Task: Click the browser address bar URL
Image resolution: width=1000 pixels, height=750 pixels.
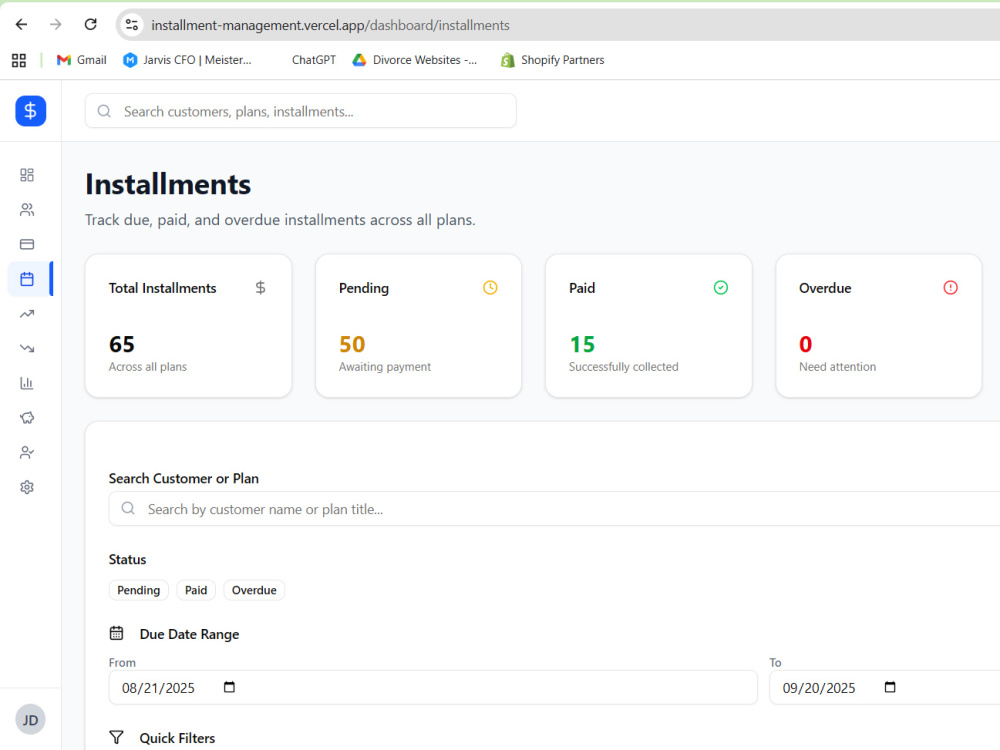Action: click(330, 25)
